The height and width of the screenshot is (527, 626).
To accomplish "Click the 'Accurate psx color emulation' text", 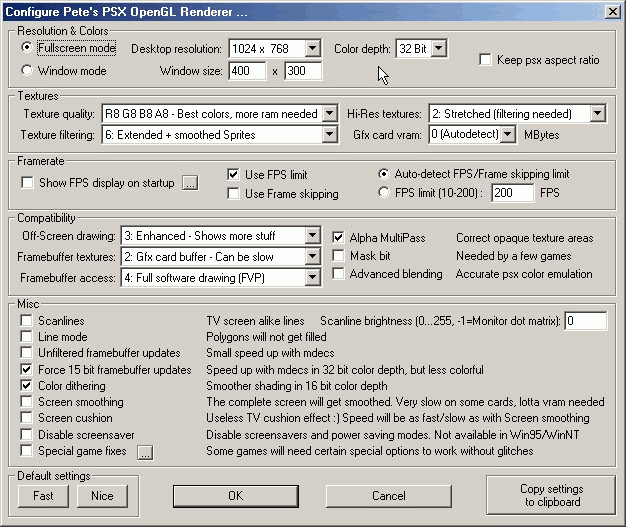I will [524, 274].
